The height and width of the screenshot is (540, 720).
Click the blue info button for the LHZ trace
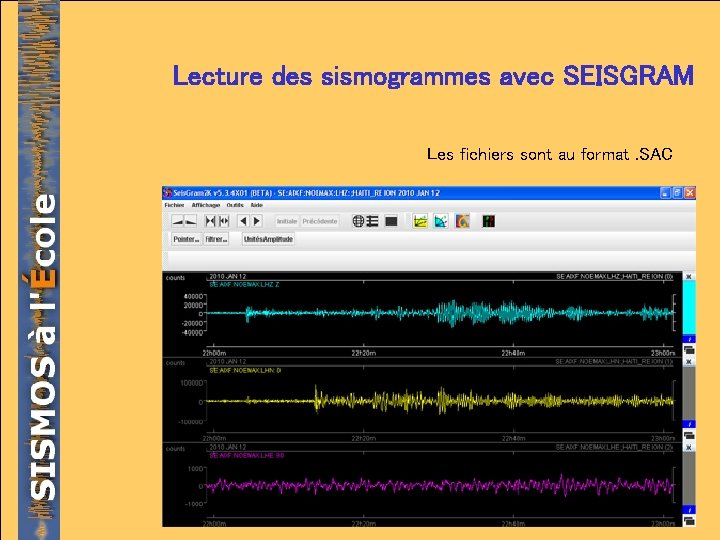click(x=689, y=339)
